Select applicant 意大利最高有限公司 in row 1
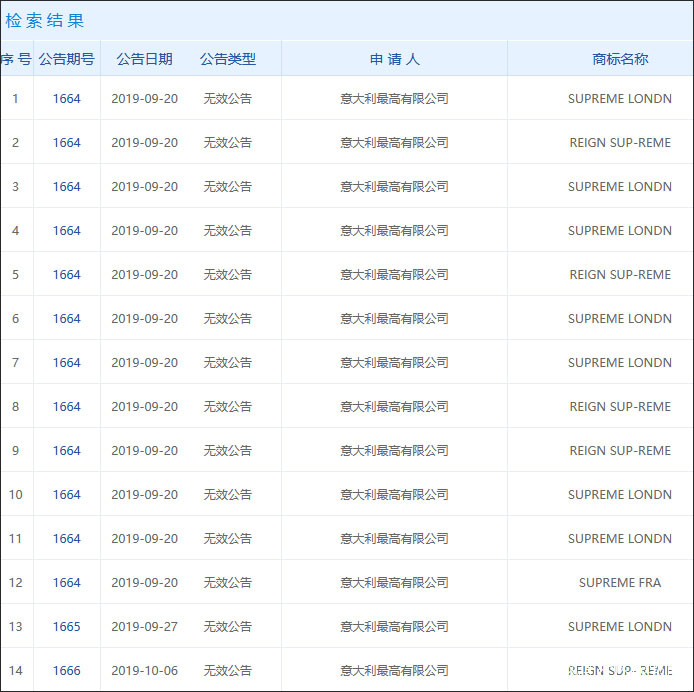 (x=394, y=98)
